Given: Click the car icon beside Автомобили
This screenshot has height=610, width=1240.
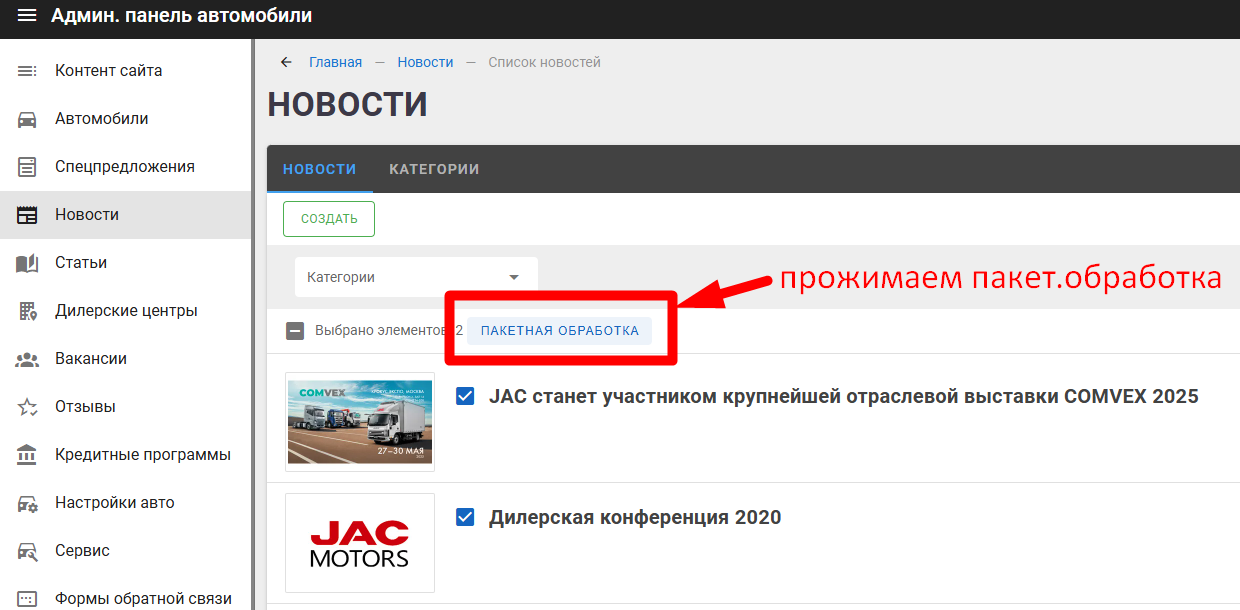Looking at the screenshot, I should click(x=27, y=119).
